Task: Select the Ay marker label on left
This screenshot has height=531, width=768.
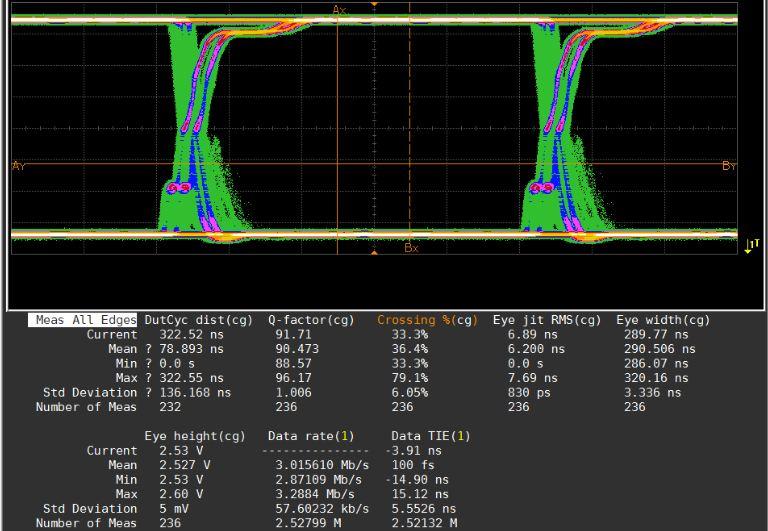Action: point(18,166)
